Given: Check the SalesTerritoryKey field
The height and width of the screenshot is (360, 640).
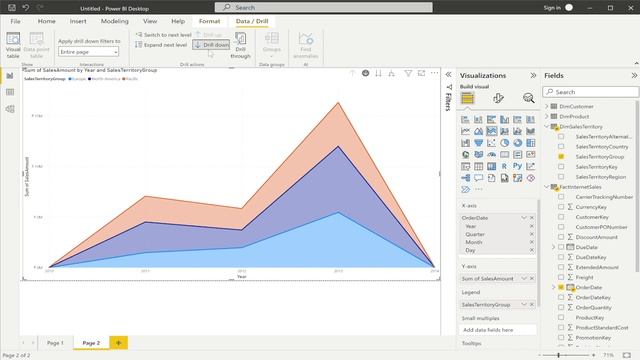Looking at the screenshot, I should [561, 167].
